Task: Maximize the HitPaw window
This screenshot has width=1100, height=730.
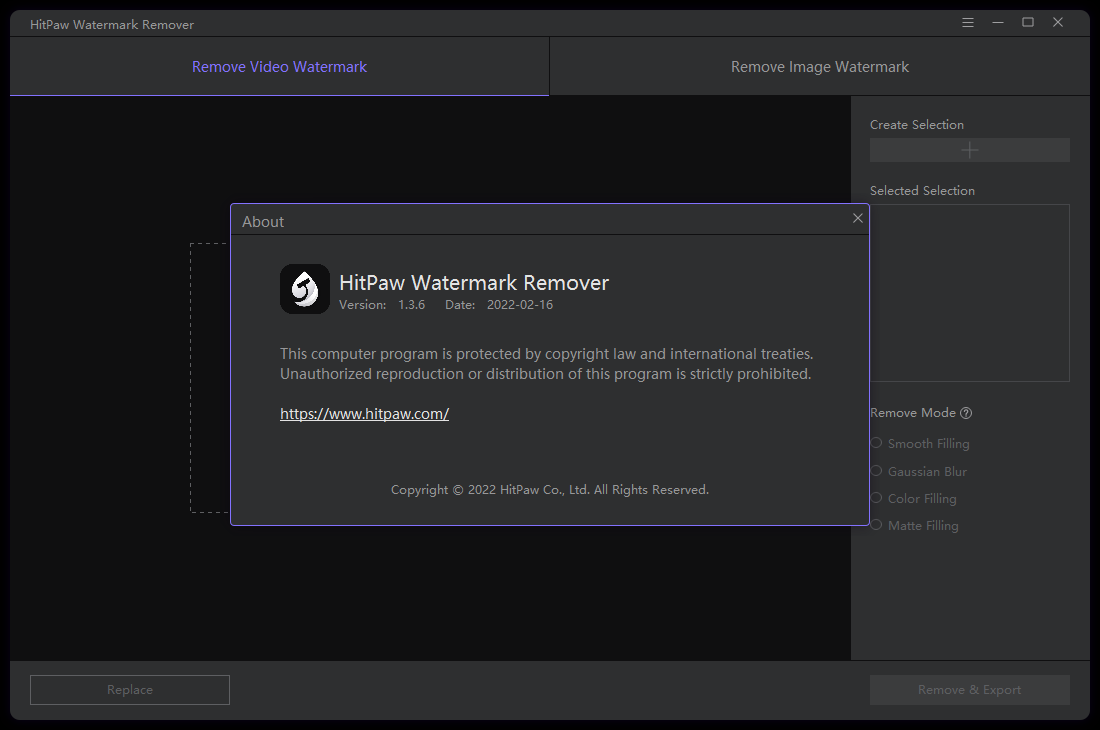Action: (1028, 22)
